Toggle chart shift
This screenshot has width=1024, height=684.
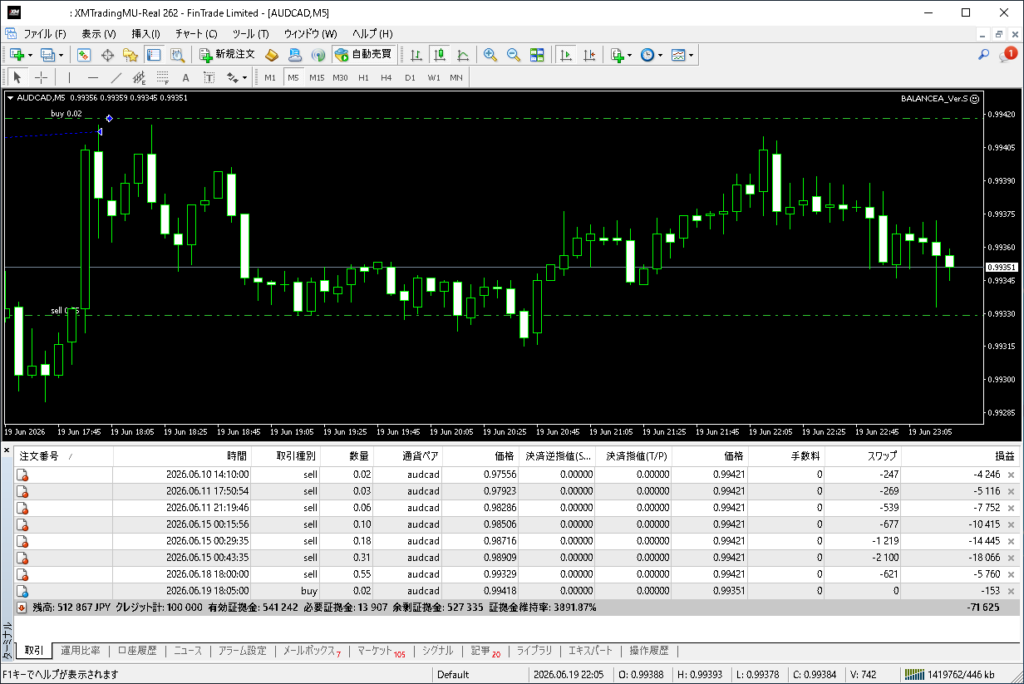(x=589, y=55)
